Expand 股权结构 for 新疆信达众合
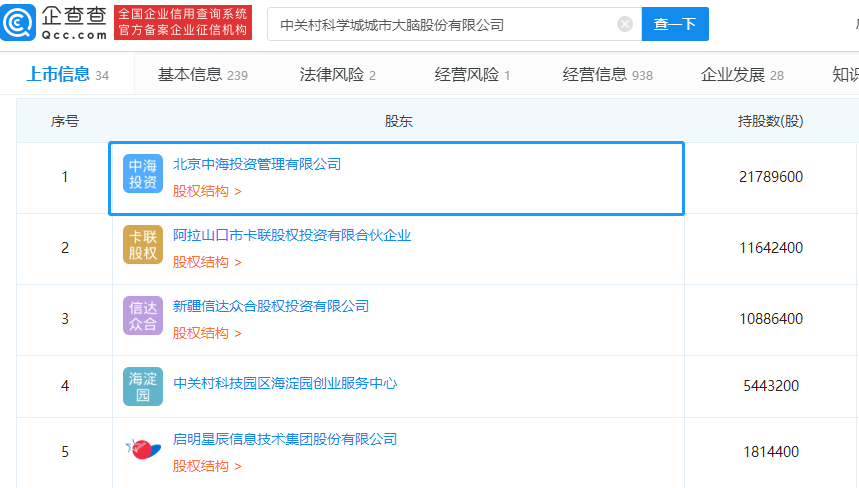 (x=207, y=333)
